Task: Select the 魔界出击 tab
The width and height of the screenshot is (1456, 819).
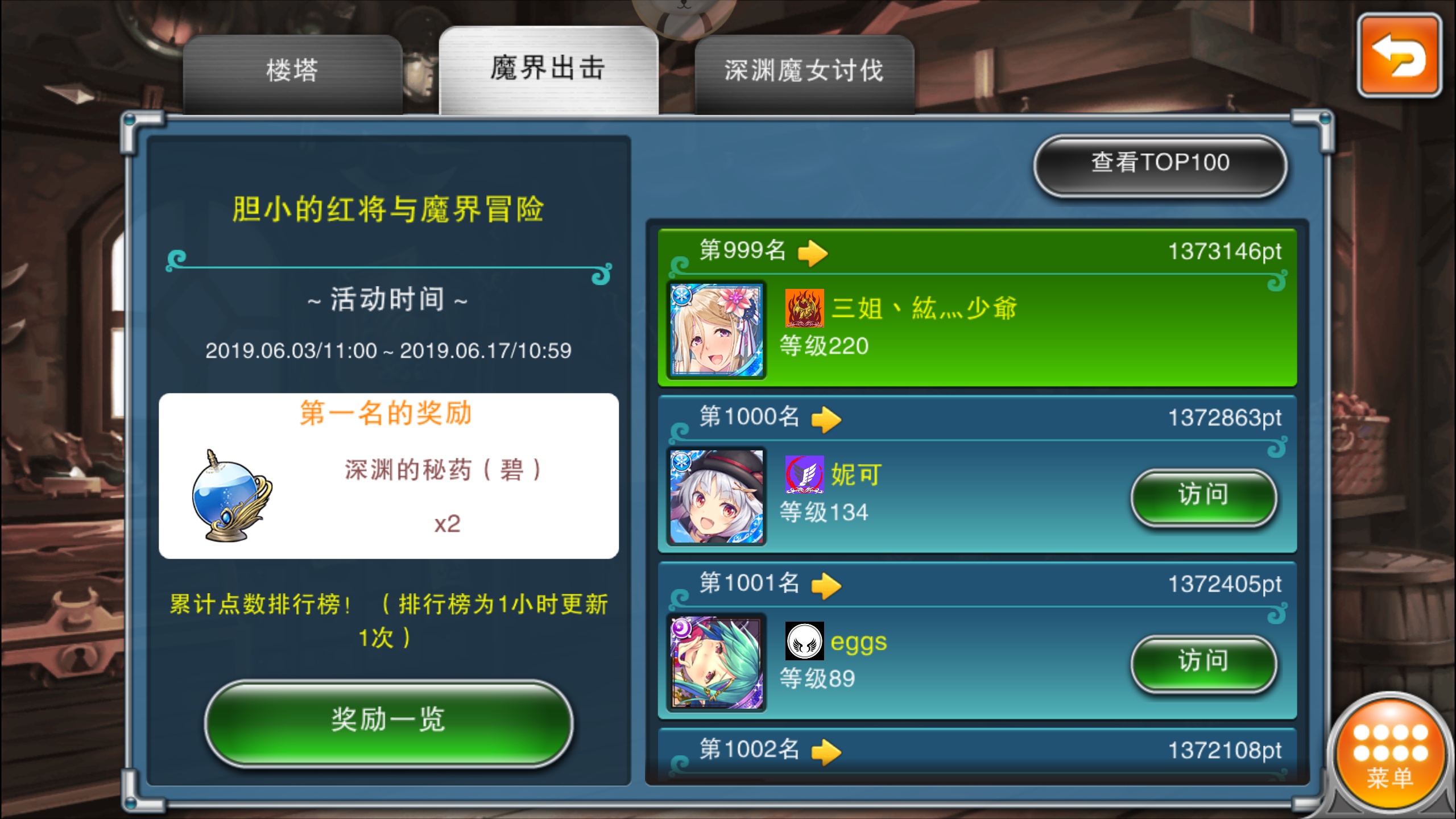Action: pos(548,69)
